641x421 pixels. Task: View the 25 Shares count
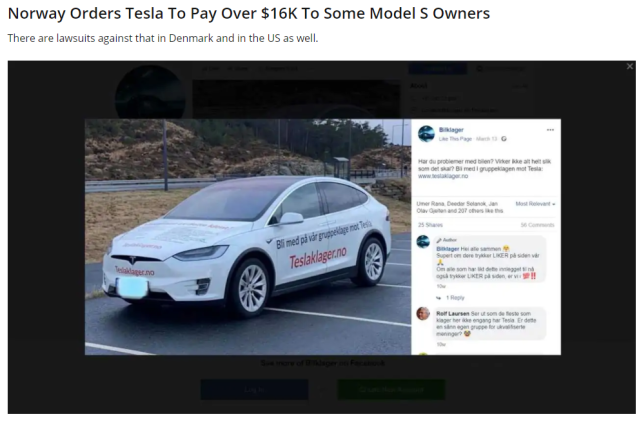[x=430, y=225]
